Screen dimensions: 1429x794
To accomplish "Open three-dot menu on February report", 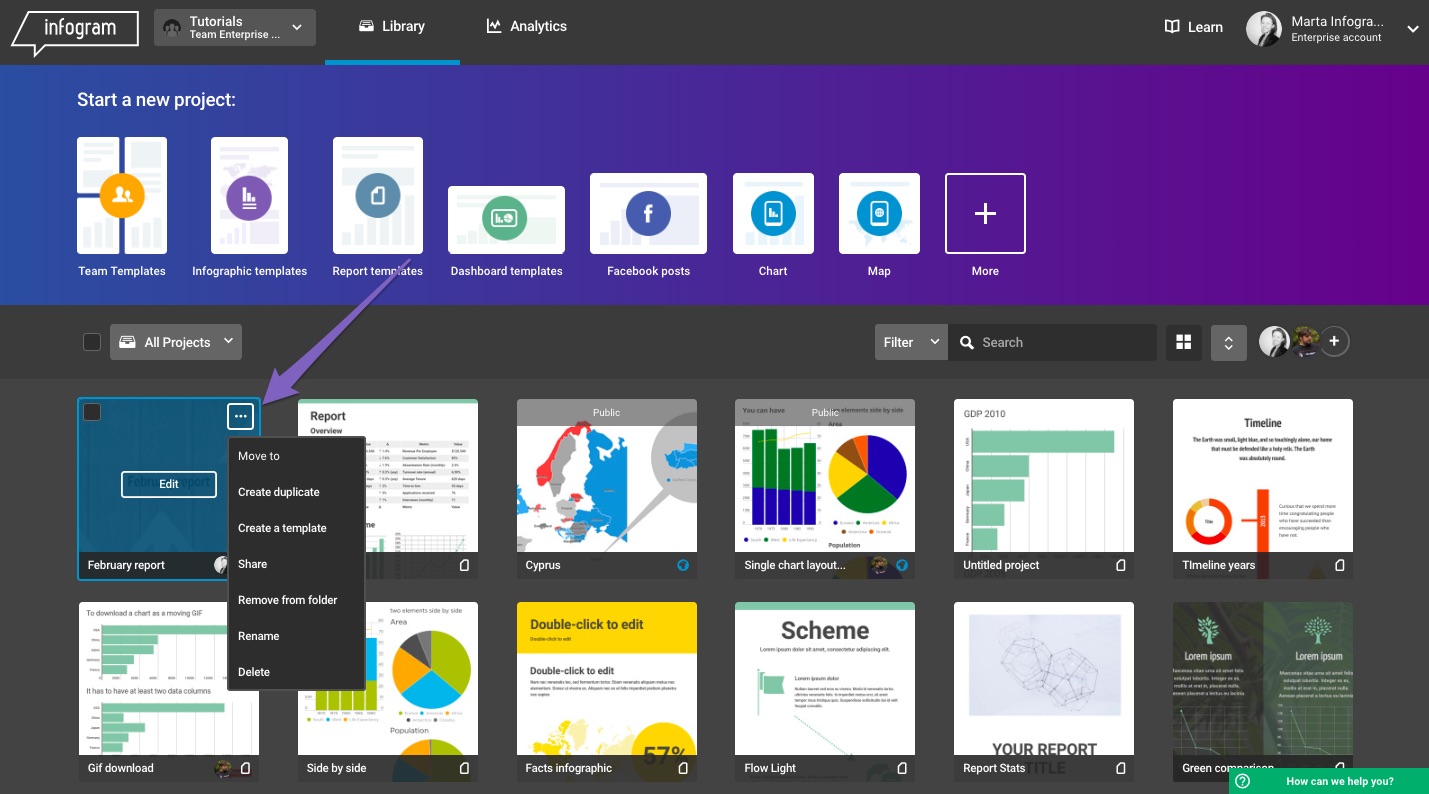I will pos(240,416).
